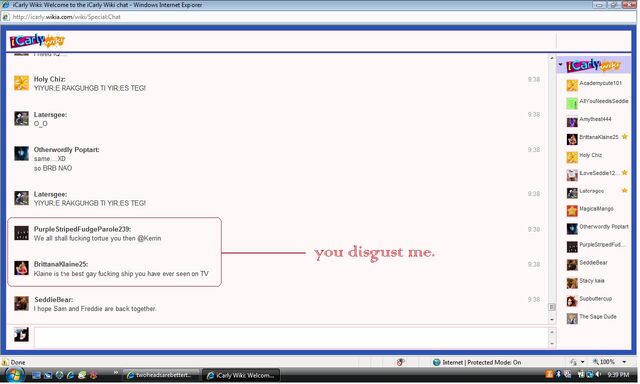Click the username Holy Chiz in the chat
The height and width of the screenshot is (384, 640).
49,79
